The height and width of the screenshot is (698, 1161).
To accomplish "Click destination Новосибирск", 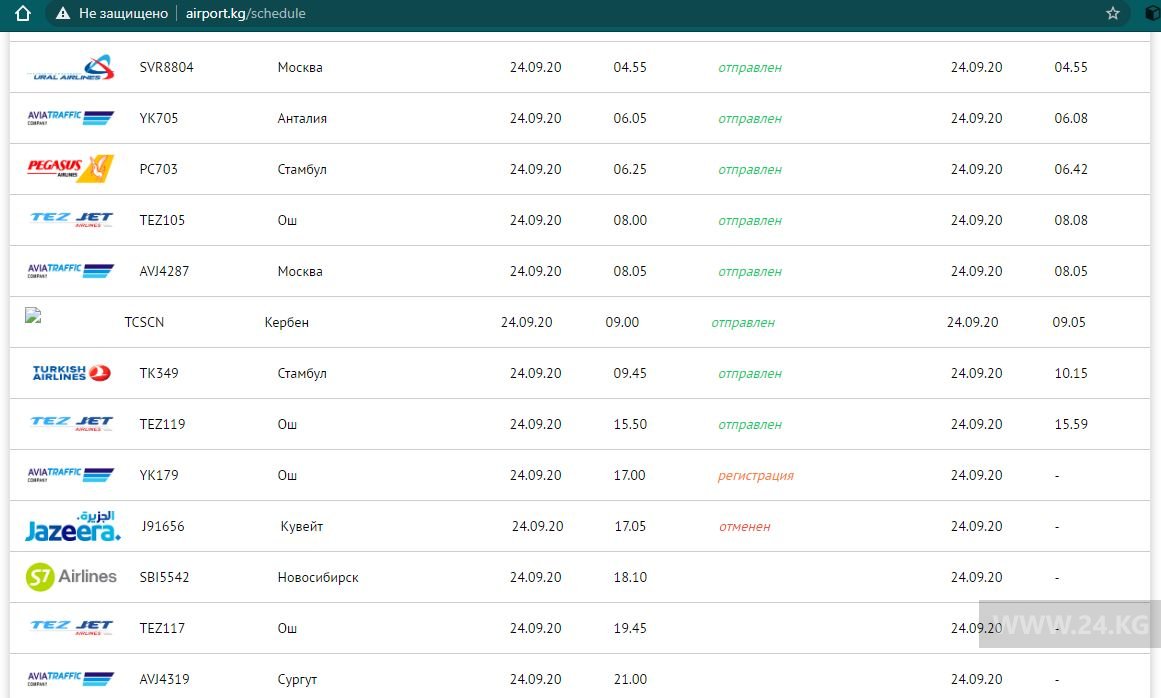I will tap(317, 578).
